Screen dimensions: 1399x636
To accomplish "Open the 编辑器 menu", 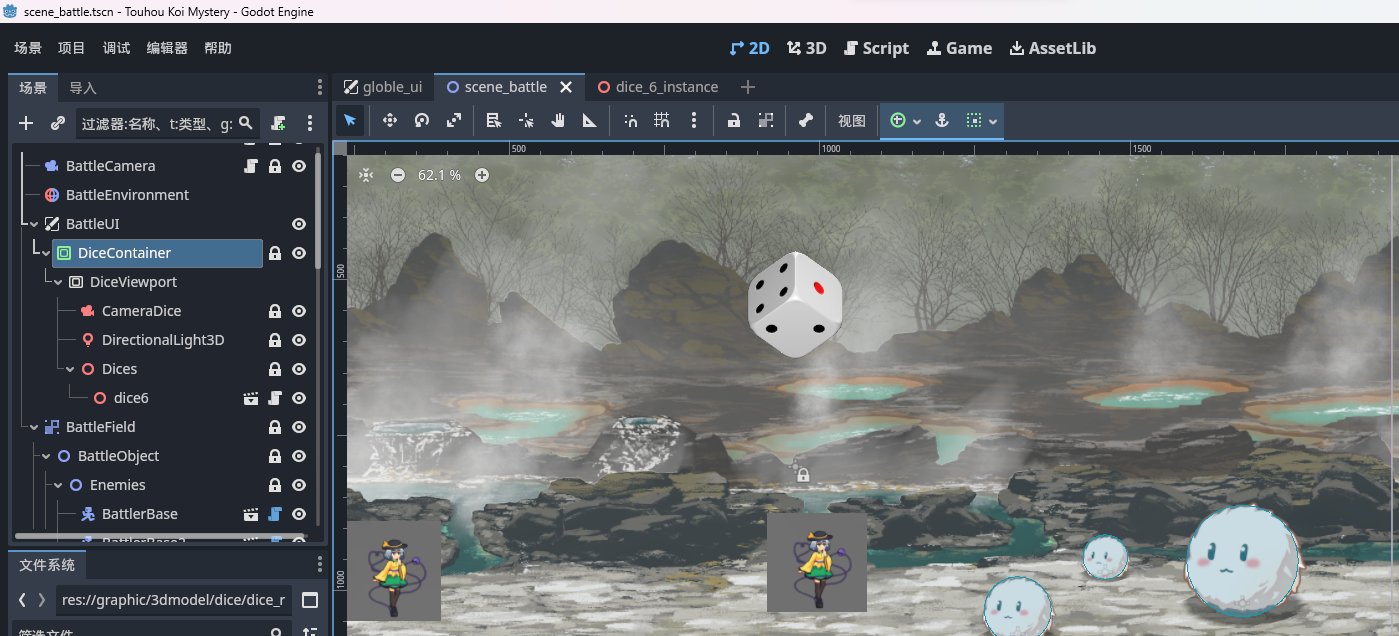I will (x=167, y=48).
